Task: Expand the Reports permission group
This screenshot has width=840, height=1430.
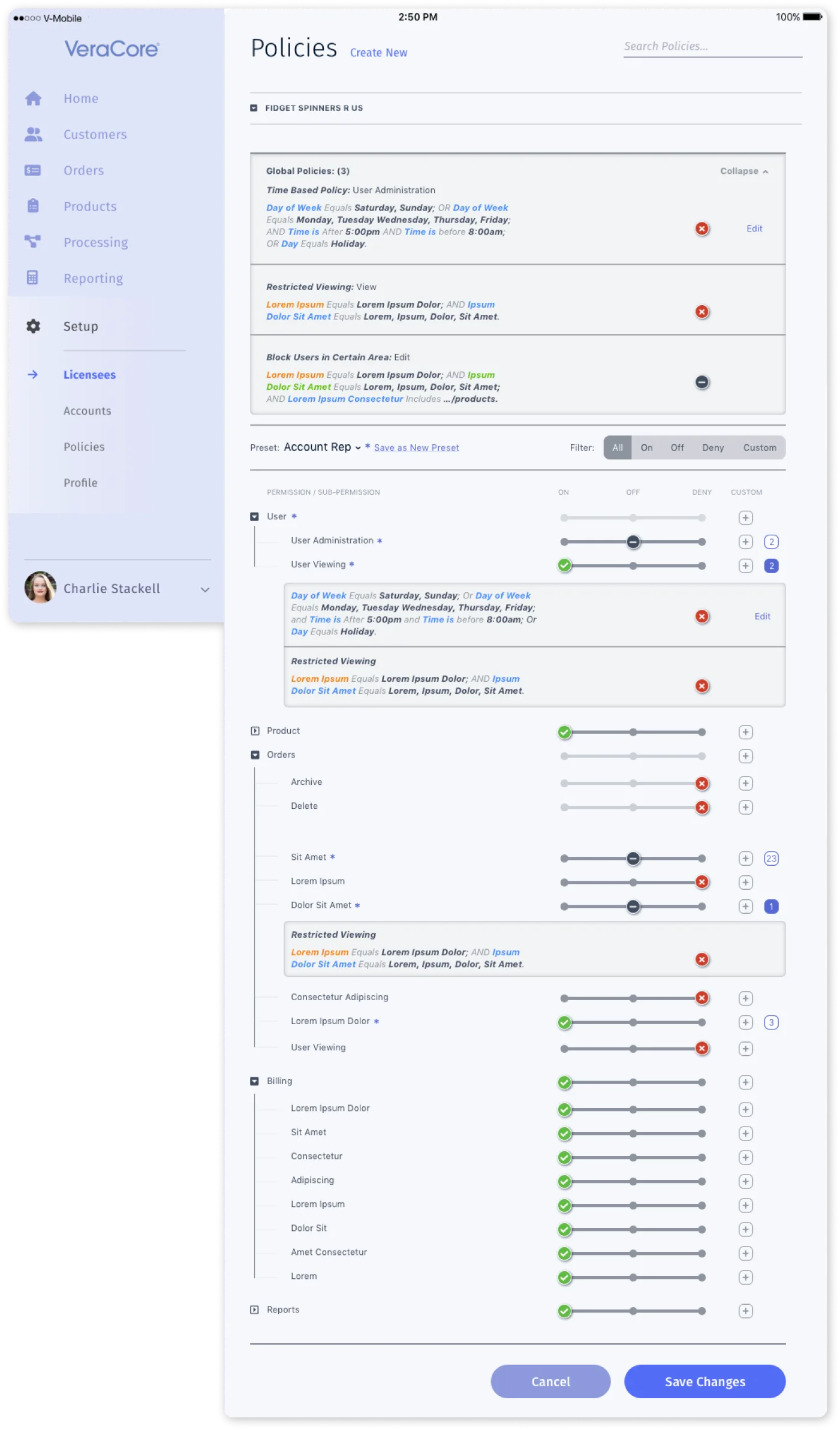Action: point(254,1310)
